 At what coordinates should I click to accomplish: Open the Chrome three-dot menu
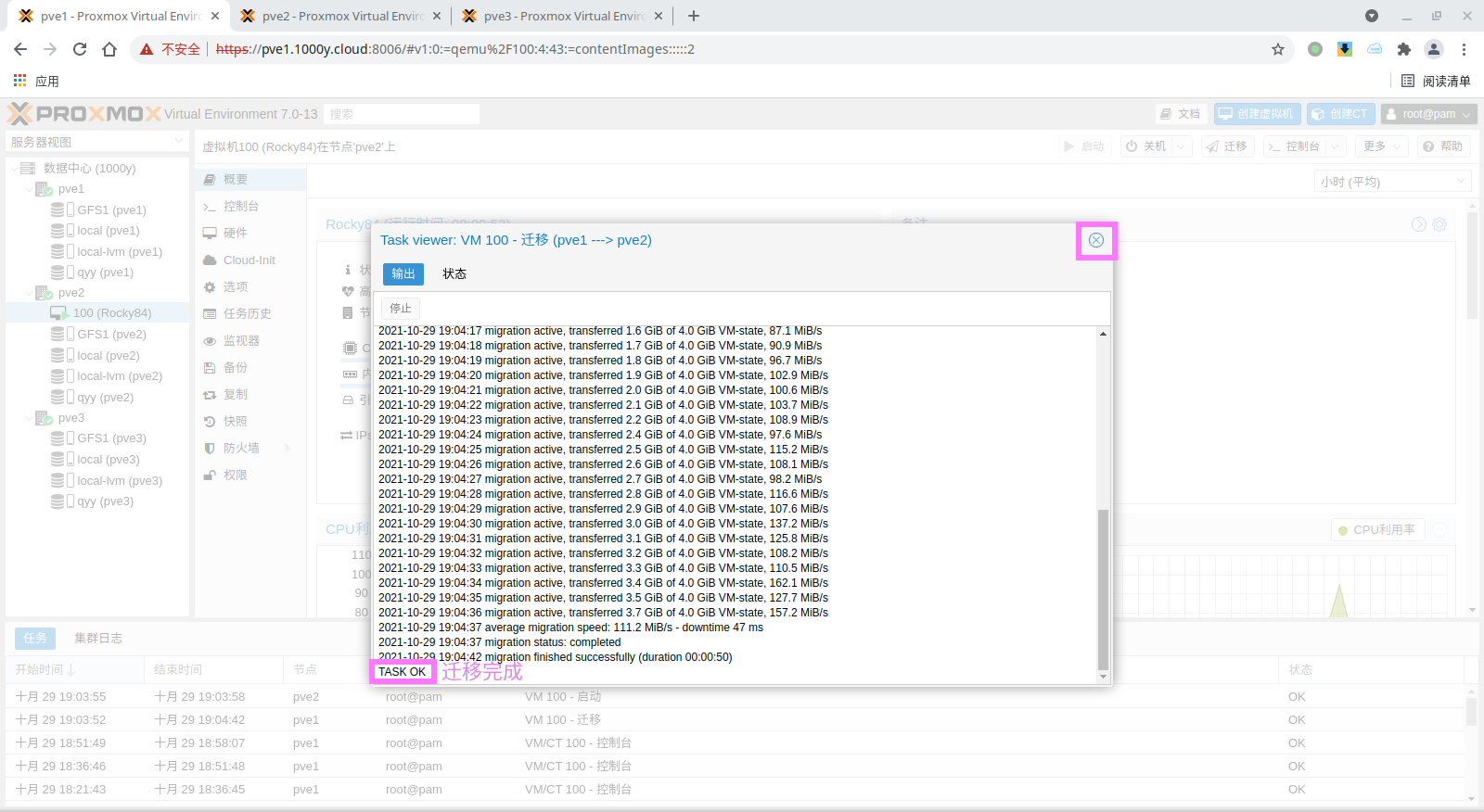tap(1464, 49)
